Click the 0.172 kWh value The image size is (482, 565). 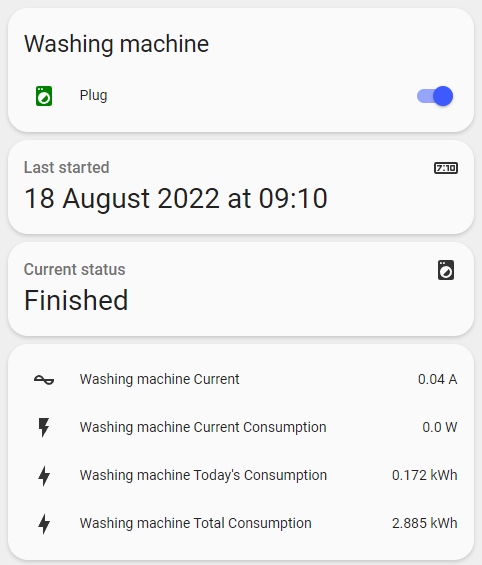[x=424, y=475]
